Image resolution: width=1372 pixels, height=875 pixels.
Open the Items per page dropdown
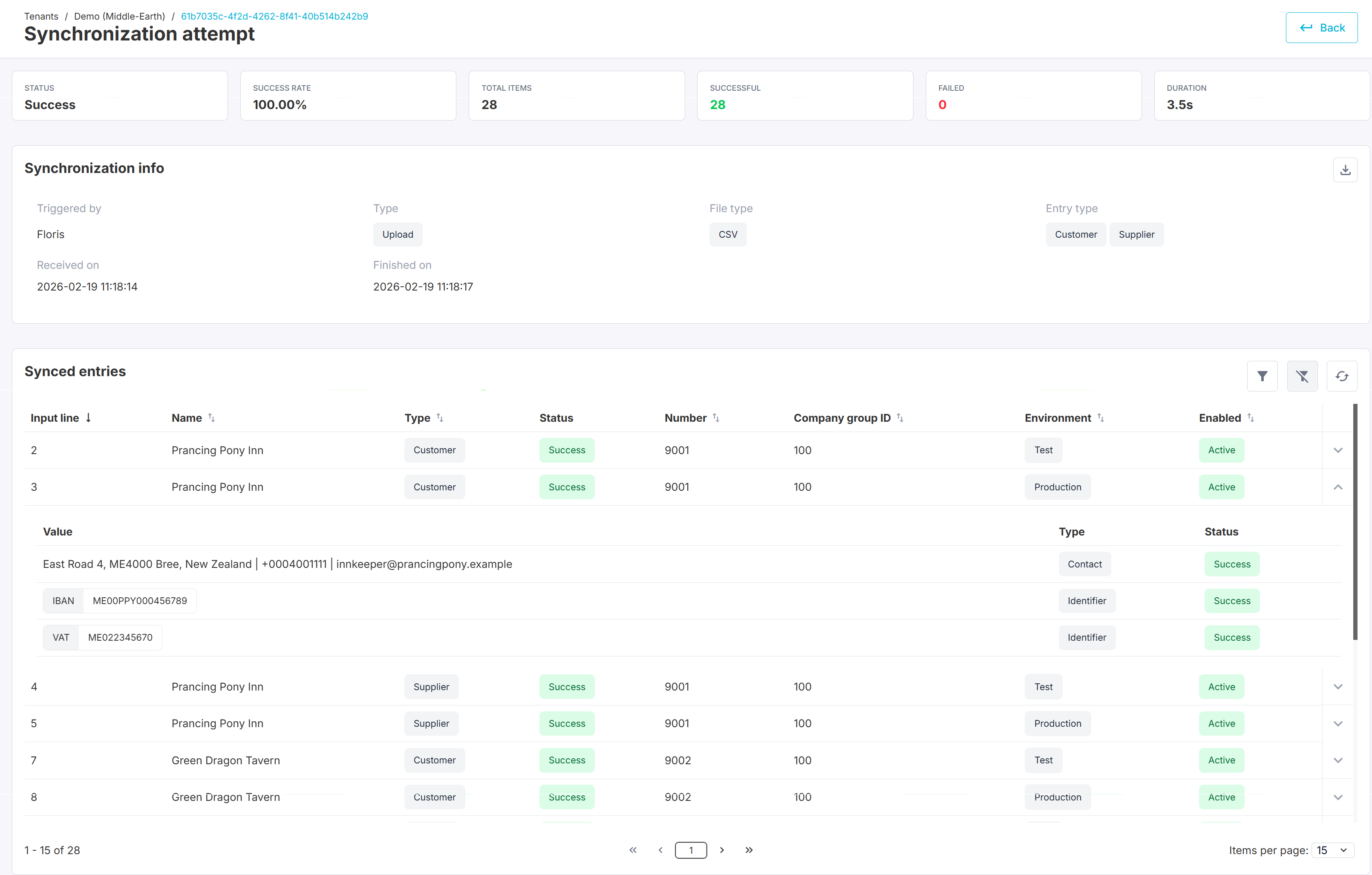1332,850
